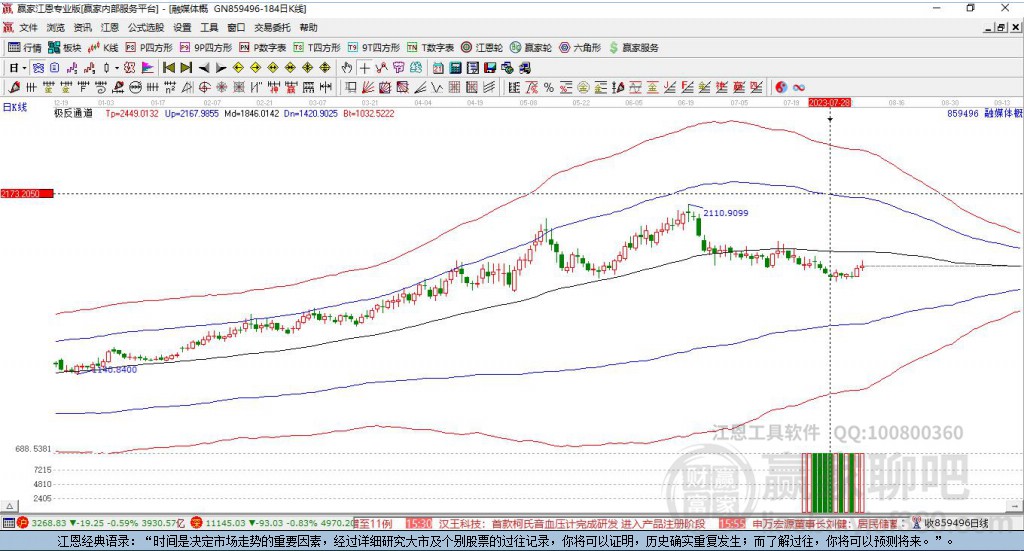Open the 工具 menu
Image resolution: width=1024 pixels, height=551 pixels.
click(x=209, y=27)
